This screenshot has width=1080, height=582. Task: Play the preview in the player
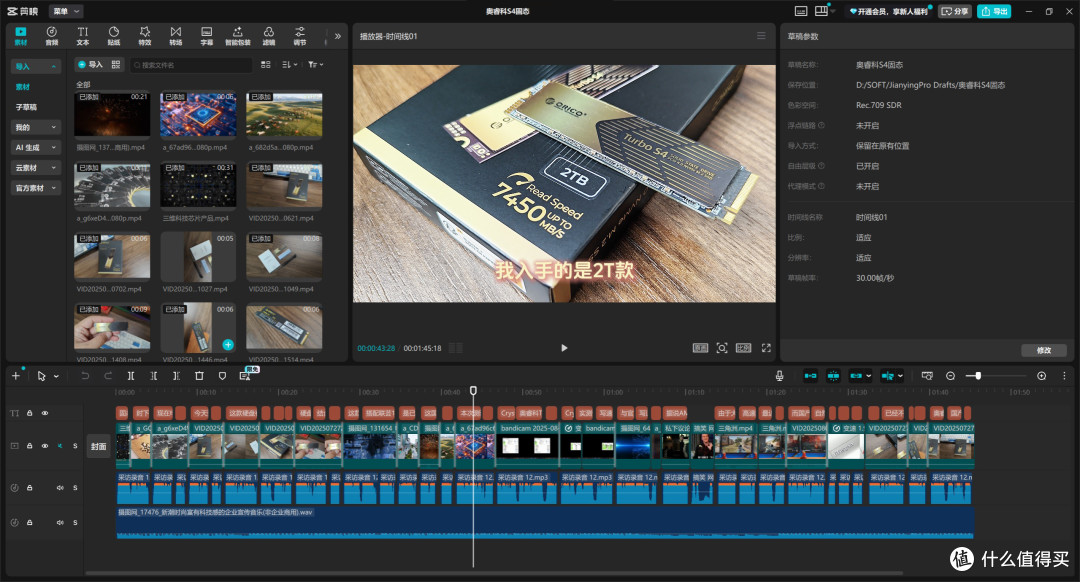pyautogui.click(x=564, y=348)
